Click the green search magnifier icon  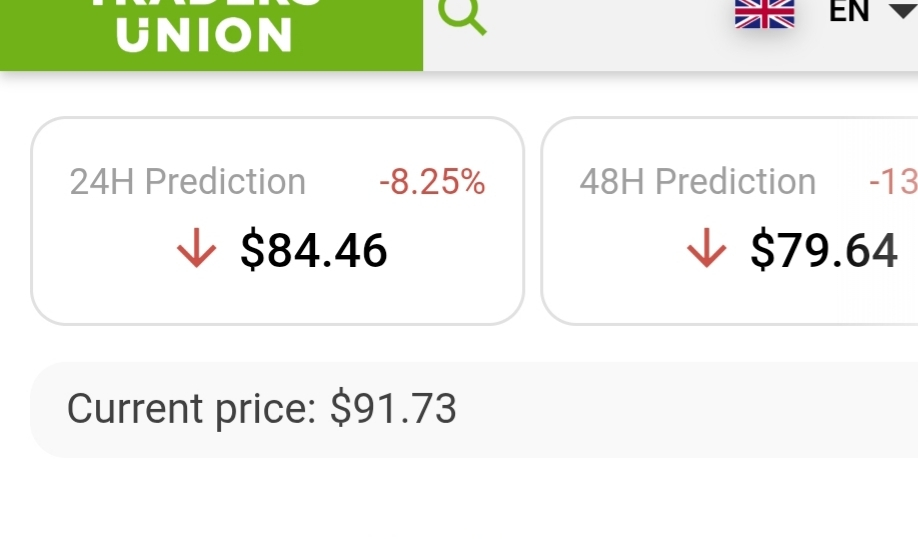tap(462, 16)
